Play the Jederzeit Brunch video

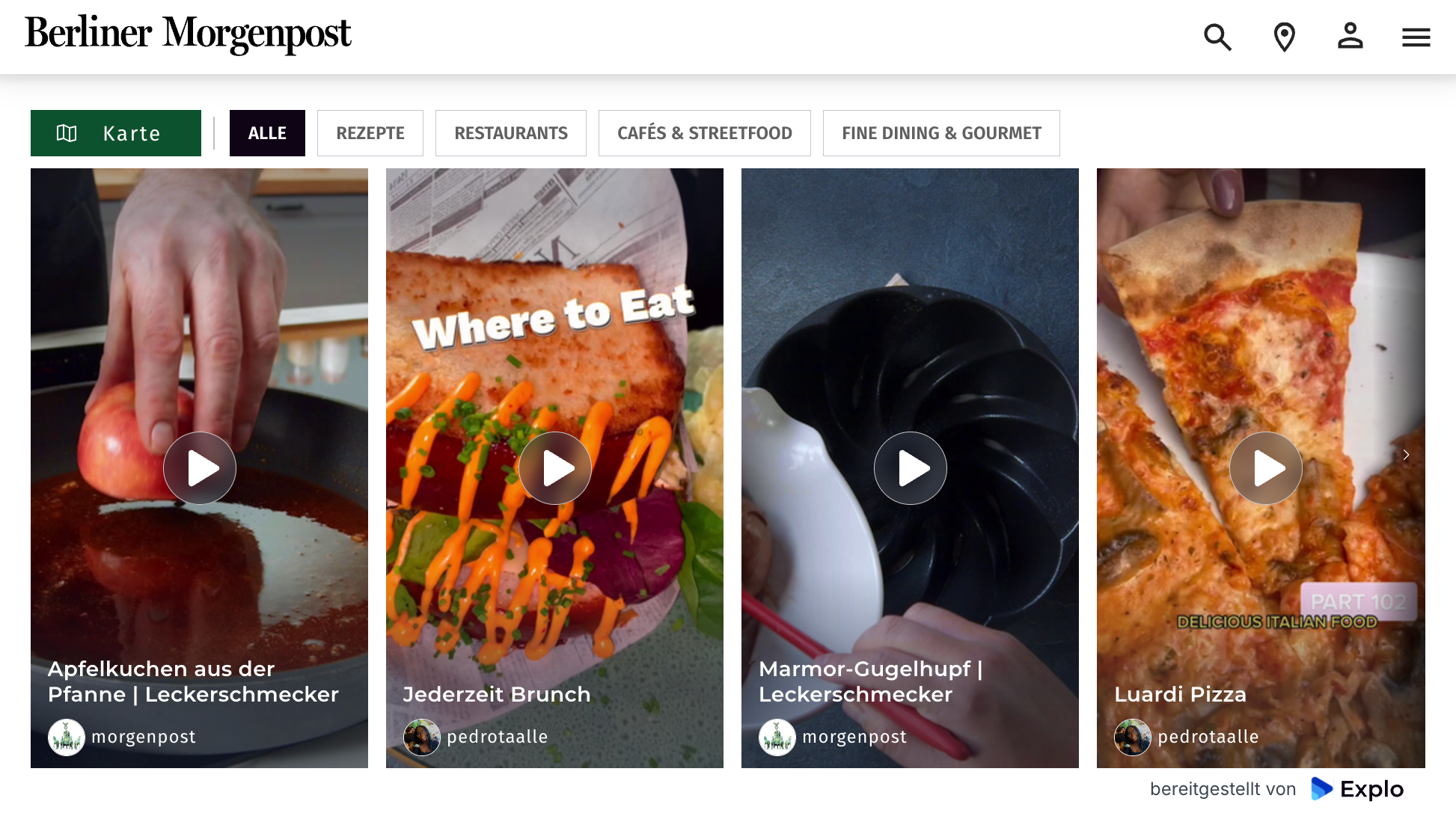555,468
